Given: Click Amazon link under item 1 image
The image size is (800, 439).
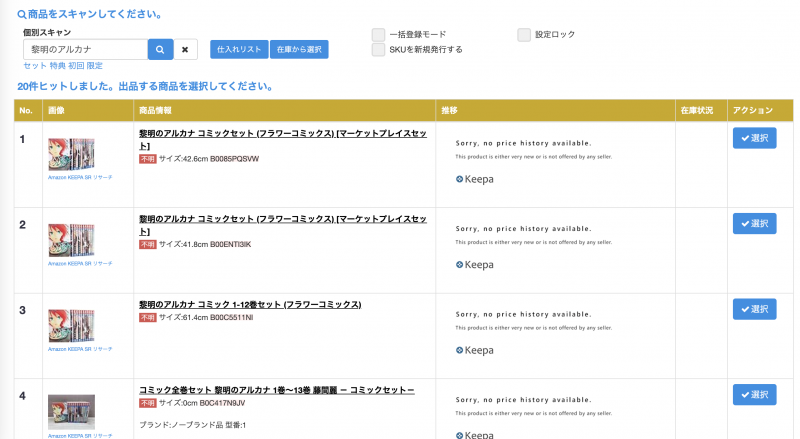Looking at the screenshot, I should click(x=57, y=178).
